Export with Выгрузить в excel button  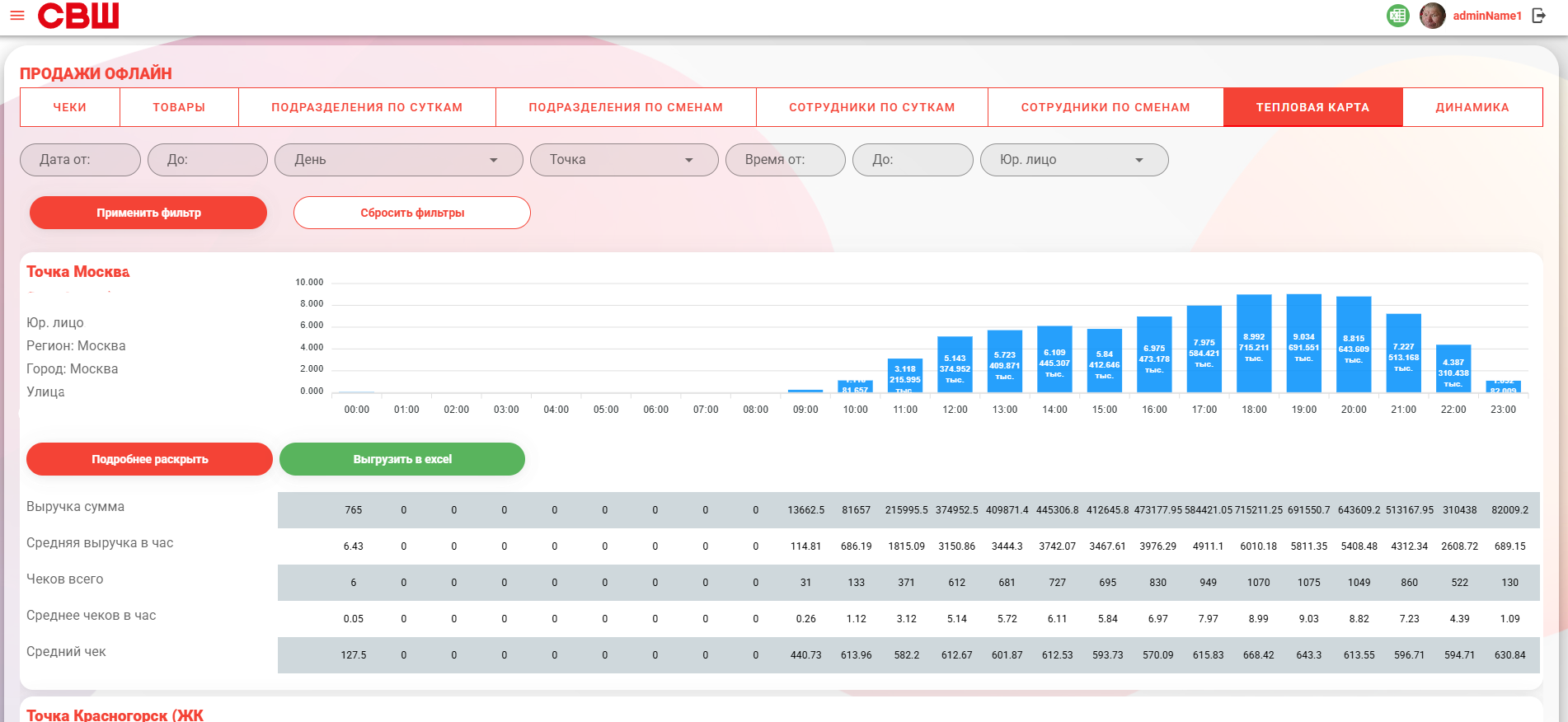(402, 459)
